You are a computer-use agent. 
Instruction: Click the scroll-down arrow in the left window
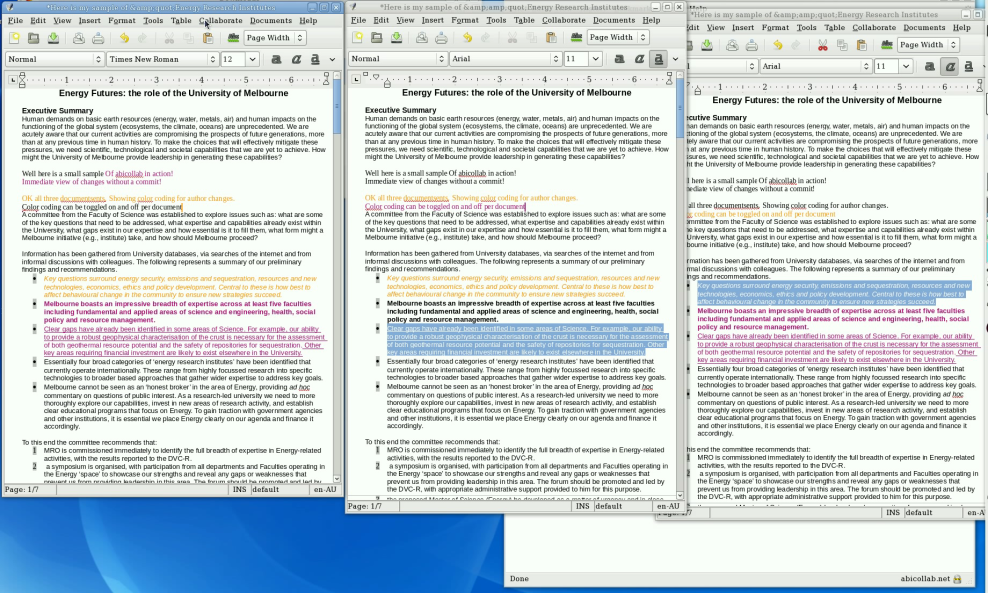point(336,479)
